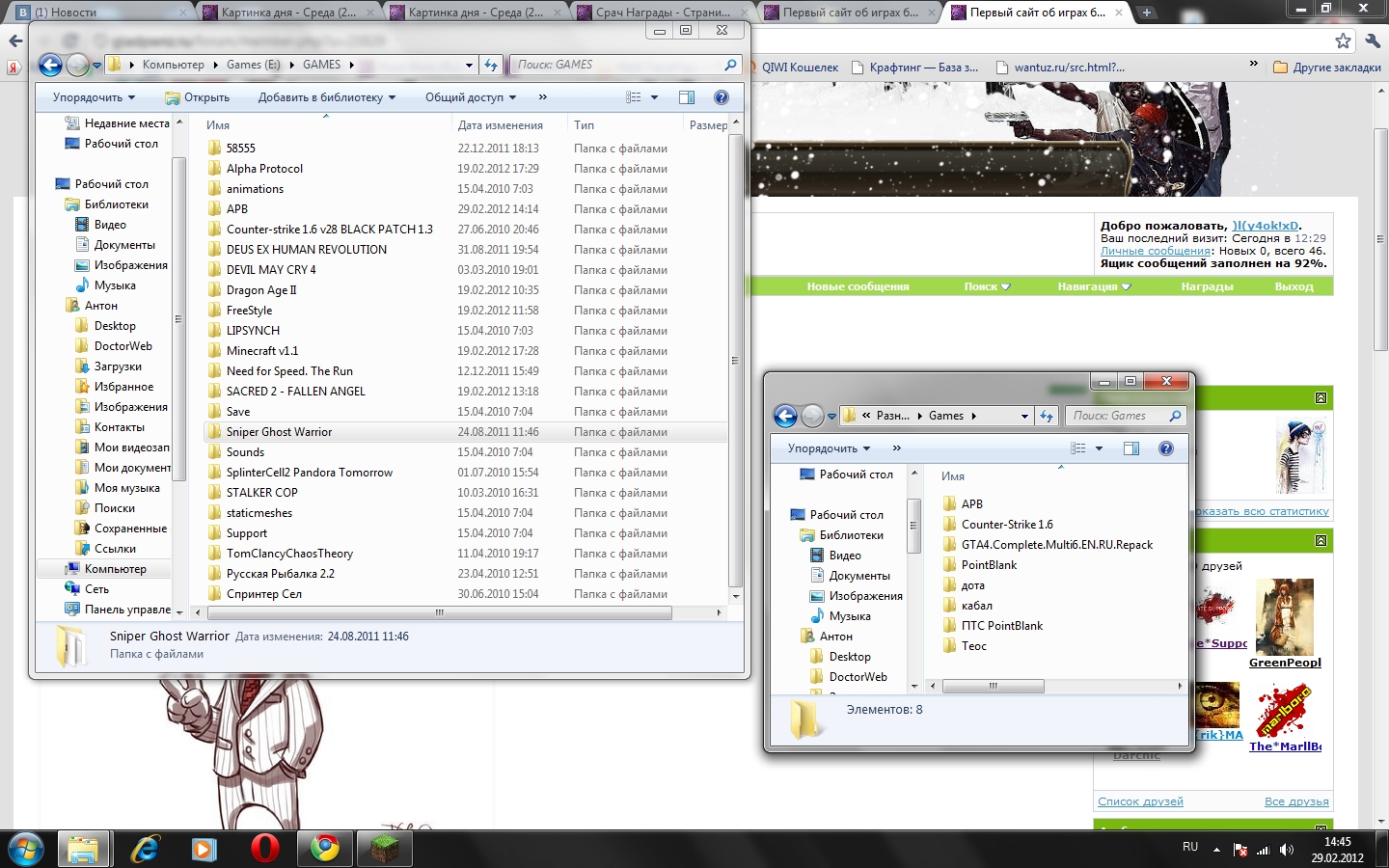Viewport: 1389px width, 868px height.
Task: Click Навигация in the green site menu
Action: coord(1093,286)
